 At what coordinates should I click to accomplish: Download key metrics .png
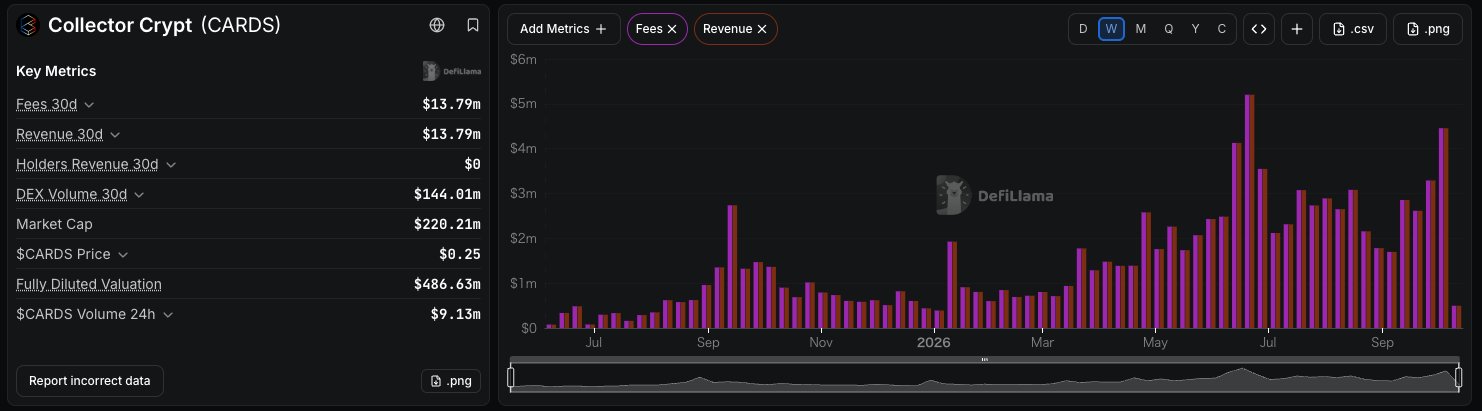451,381
